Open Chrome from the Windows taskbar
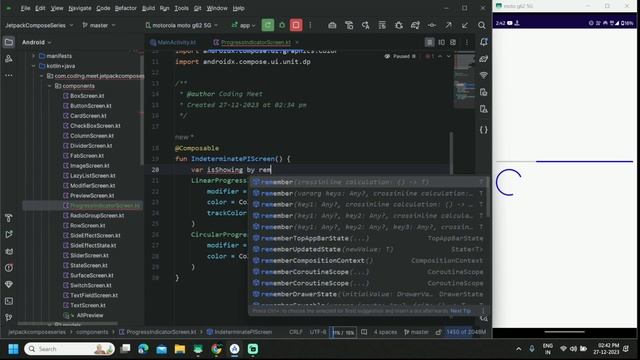 coord(216,349)
